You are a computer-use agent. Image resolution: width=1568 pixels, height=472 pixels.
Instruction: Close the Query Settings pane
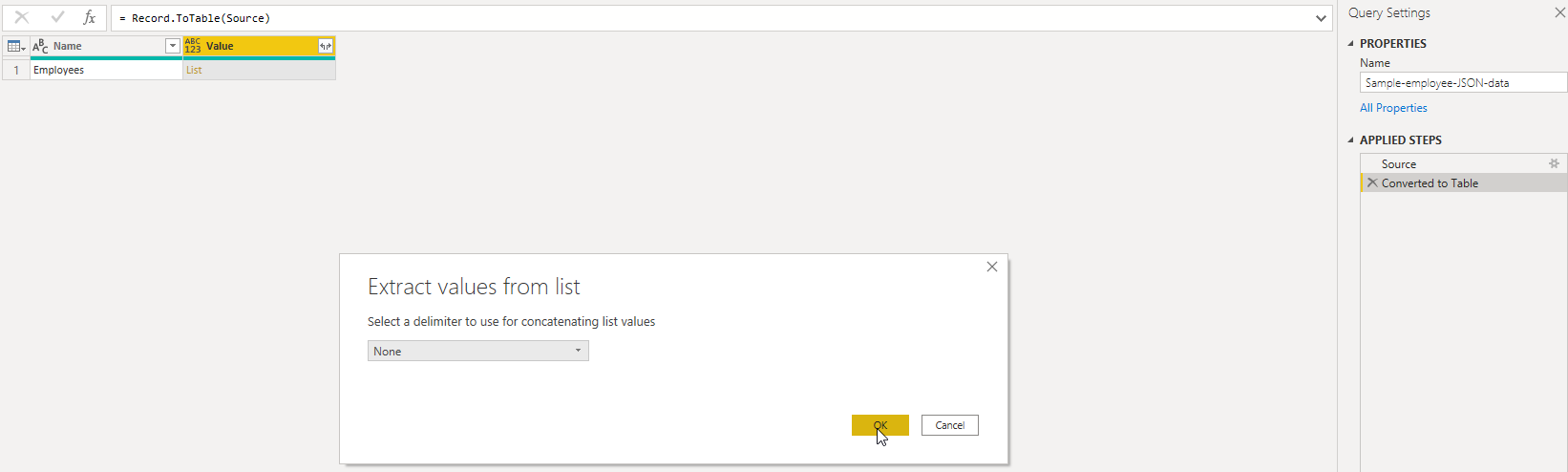pyautogui.click(x=1560, y=12)
